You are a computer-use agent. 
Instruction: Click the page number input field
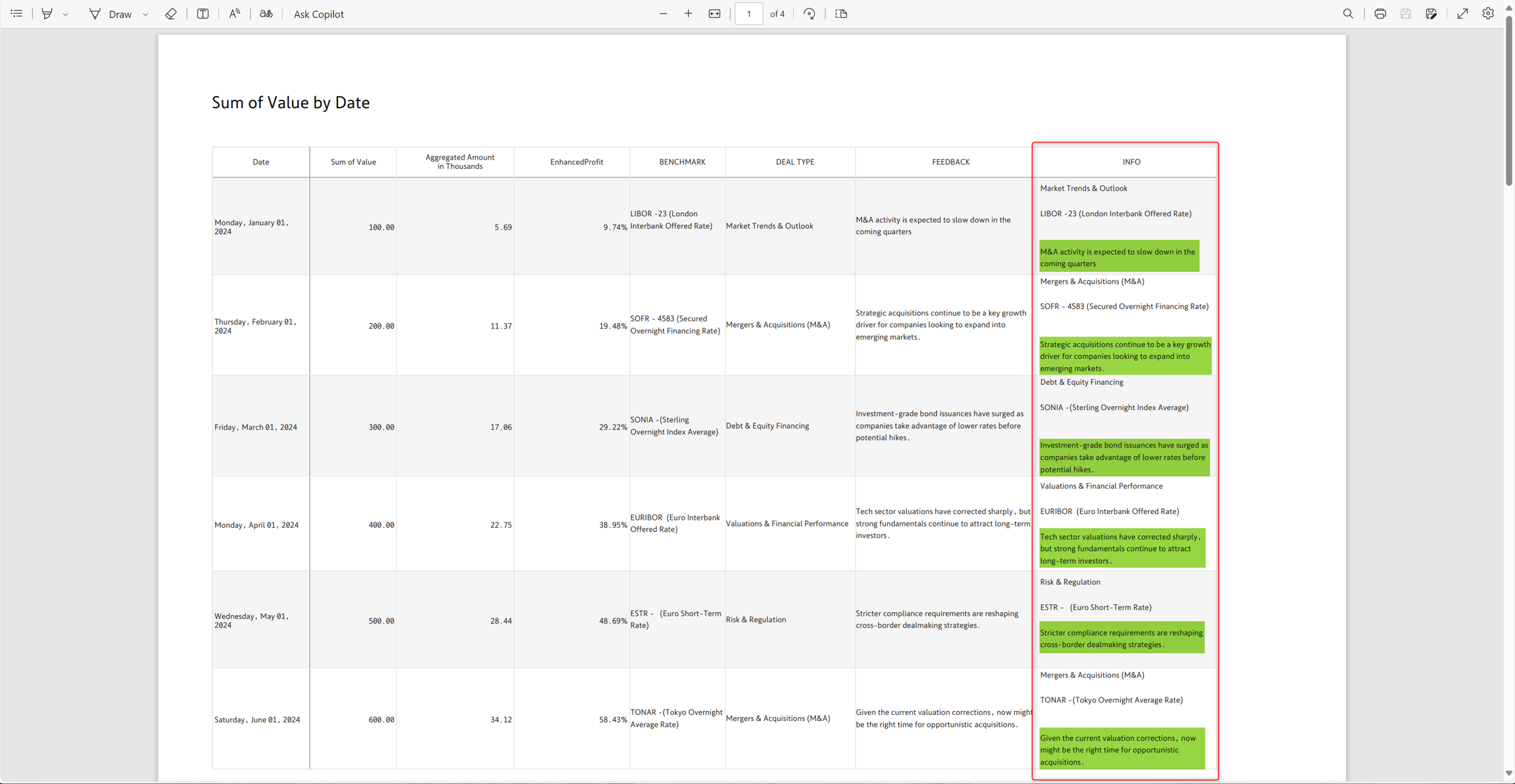[748, 14]
